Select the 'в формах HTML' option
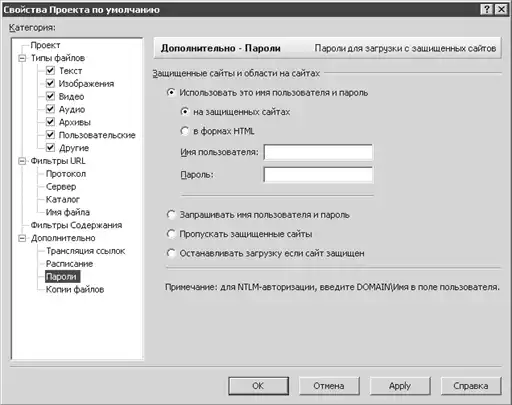The width and height of the screenshot is (512, 405). 185,131
